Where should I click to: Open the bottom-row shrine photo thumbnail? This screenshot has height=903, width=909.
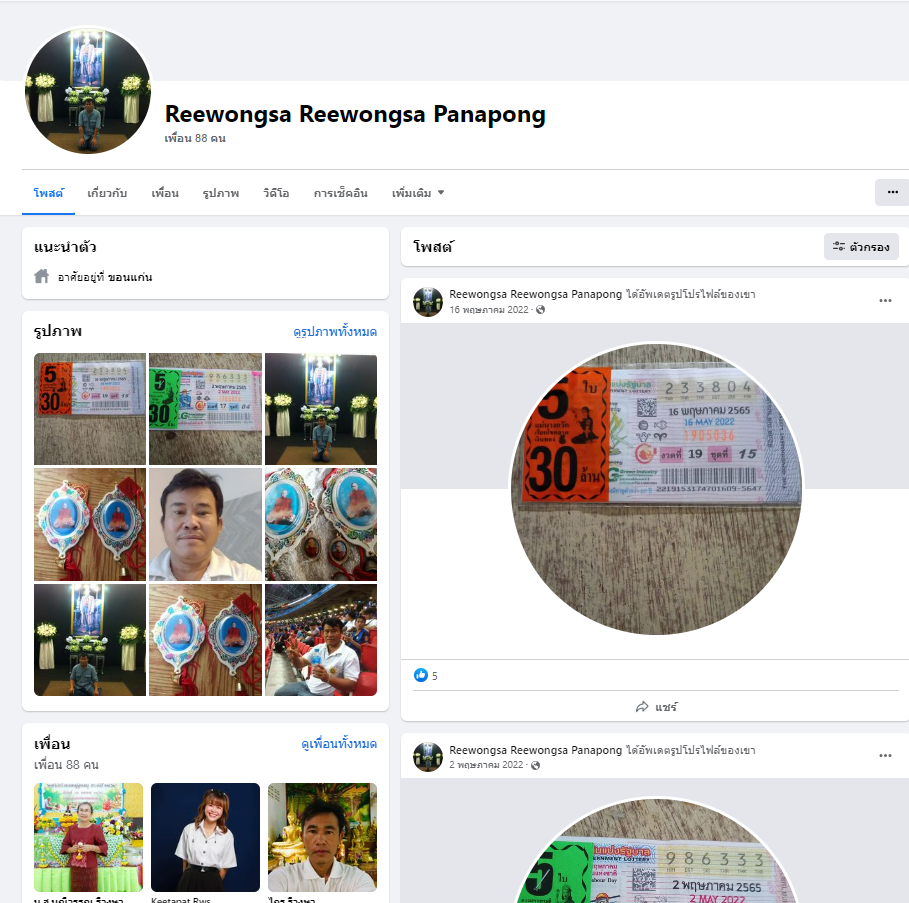click(x=90, y=640)
